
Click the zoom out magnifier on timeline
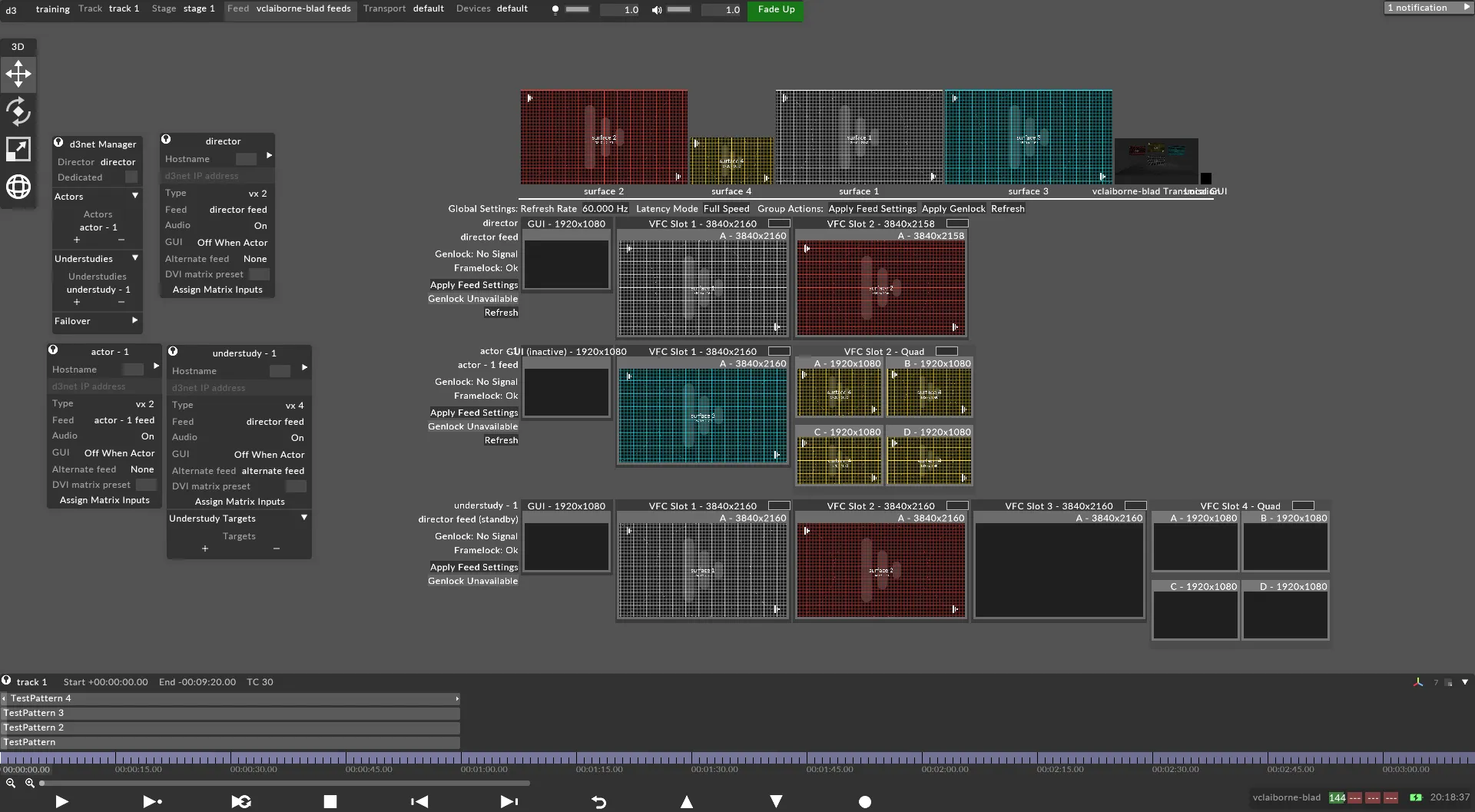(x=11, y=783)
